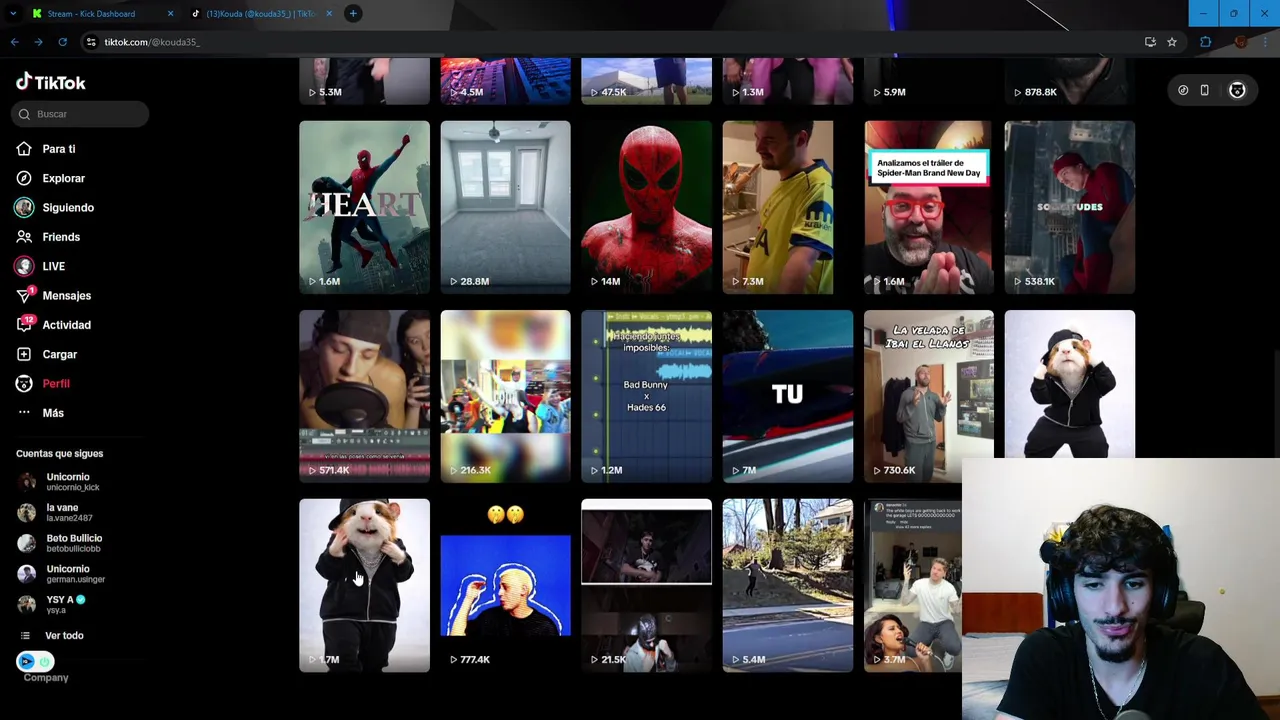Open Para ti feed

point(58,149)
